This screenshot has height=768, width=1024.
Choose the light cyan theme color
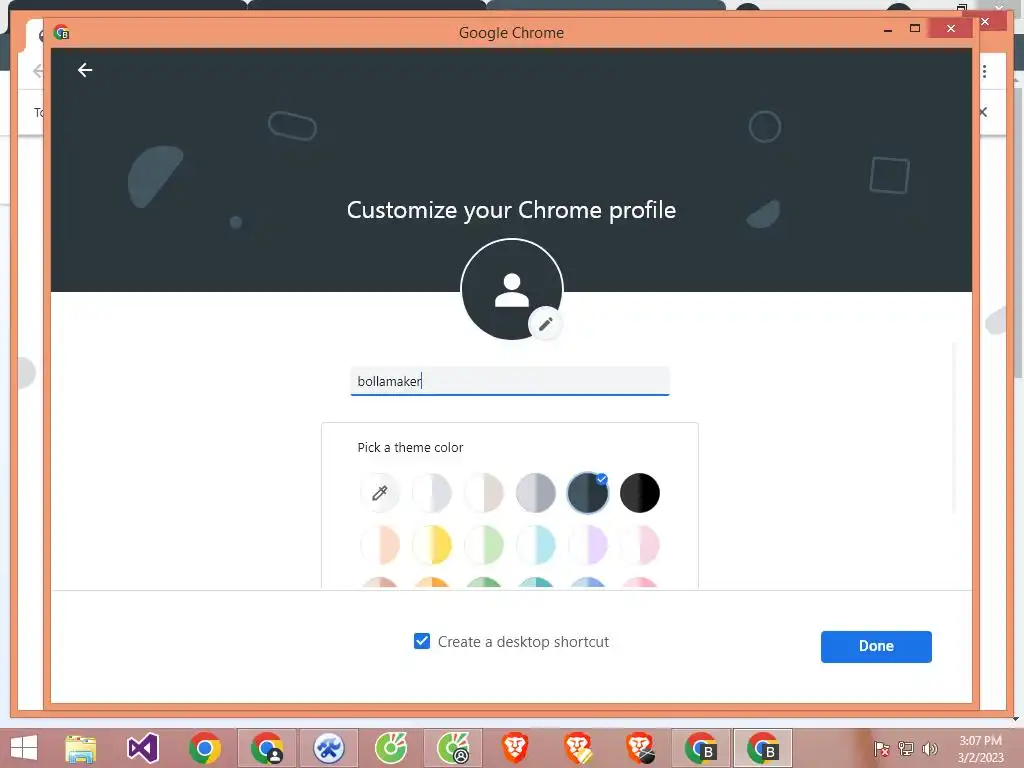point(536,545)
